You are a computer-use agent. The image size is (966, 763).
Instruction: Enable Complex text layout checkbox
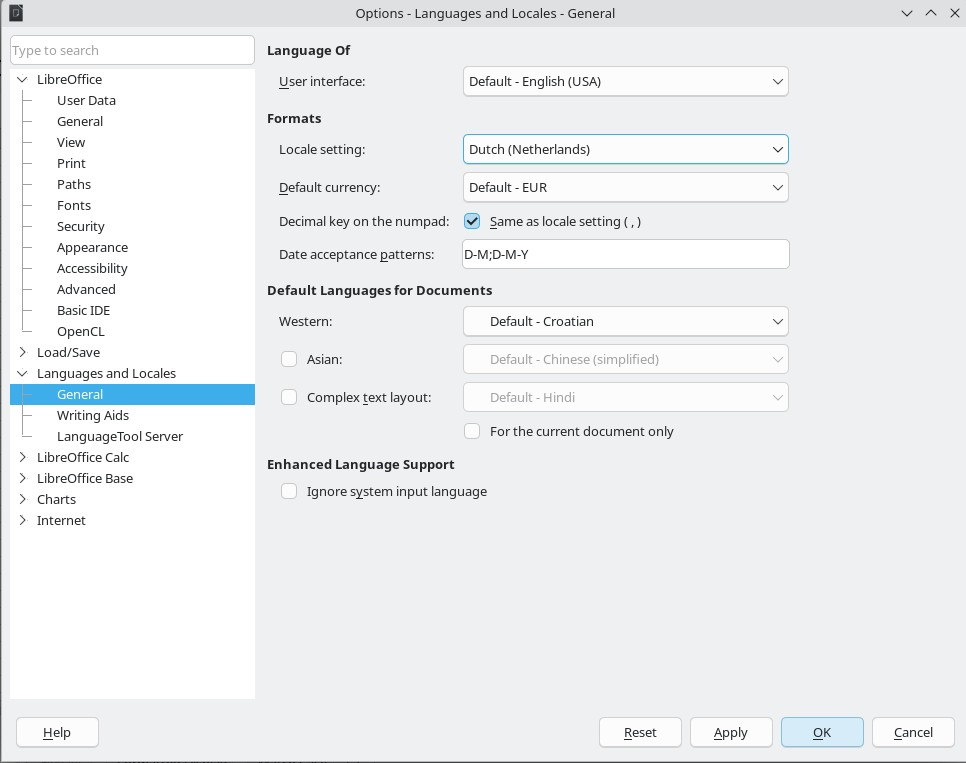pos(289,398)
